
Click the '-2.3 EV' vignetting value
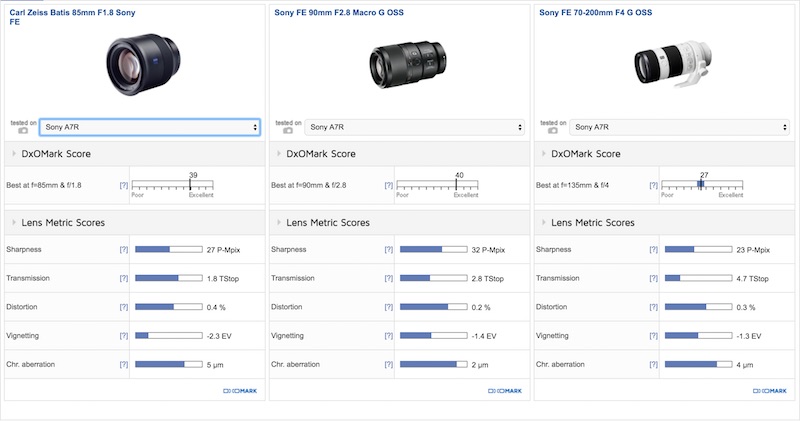coord(219,336)
